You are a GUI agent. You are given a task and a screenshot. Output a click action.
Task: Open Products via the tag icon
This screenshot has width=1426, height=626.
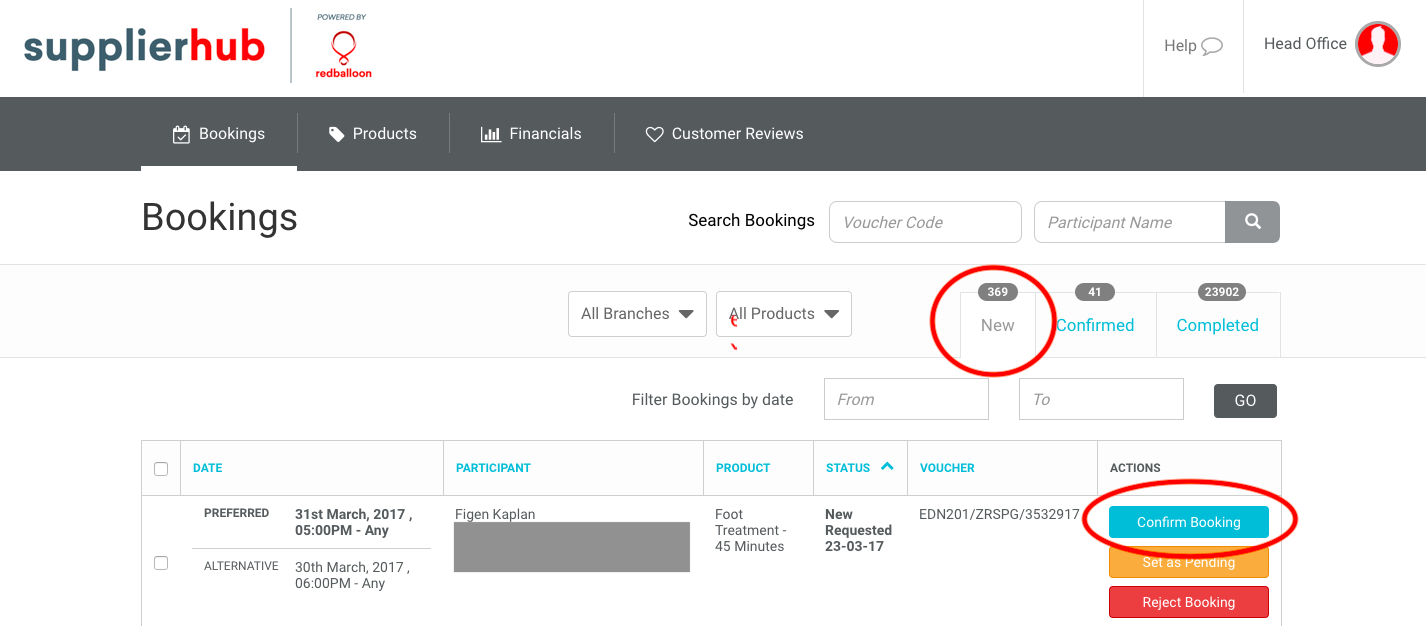coord(337,132)
